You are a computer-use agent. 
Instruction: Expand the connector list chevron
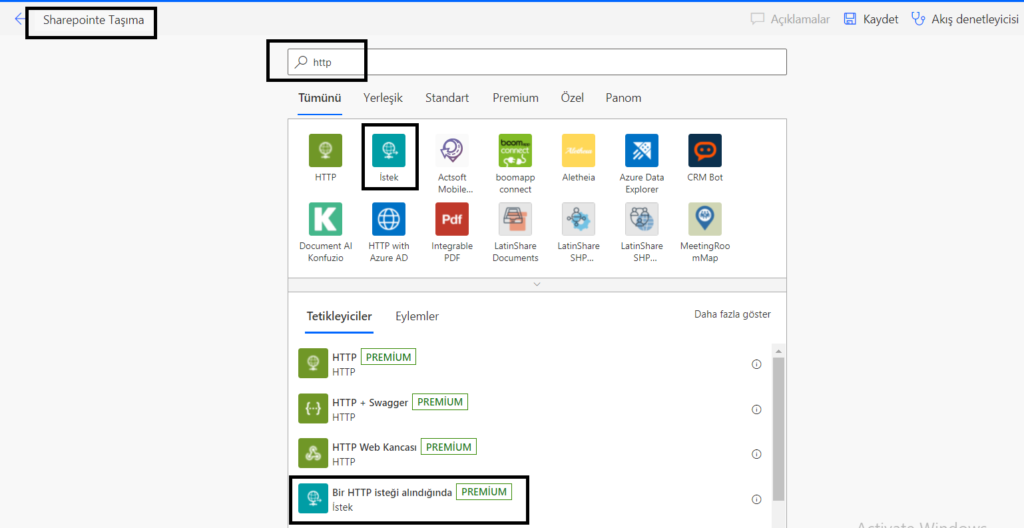[x=537, y=284]
